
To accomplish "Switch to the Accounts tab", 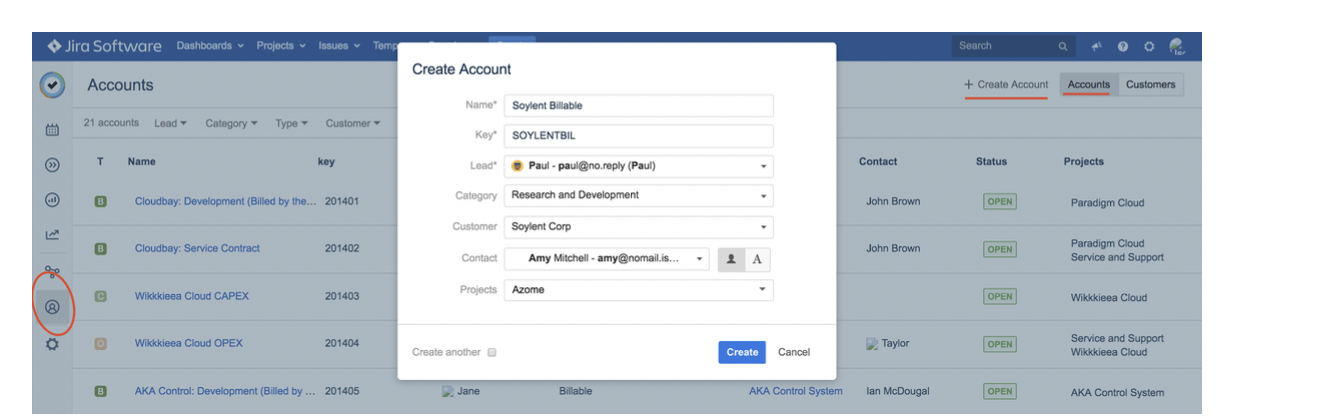I will coord(1089,85).
